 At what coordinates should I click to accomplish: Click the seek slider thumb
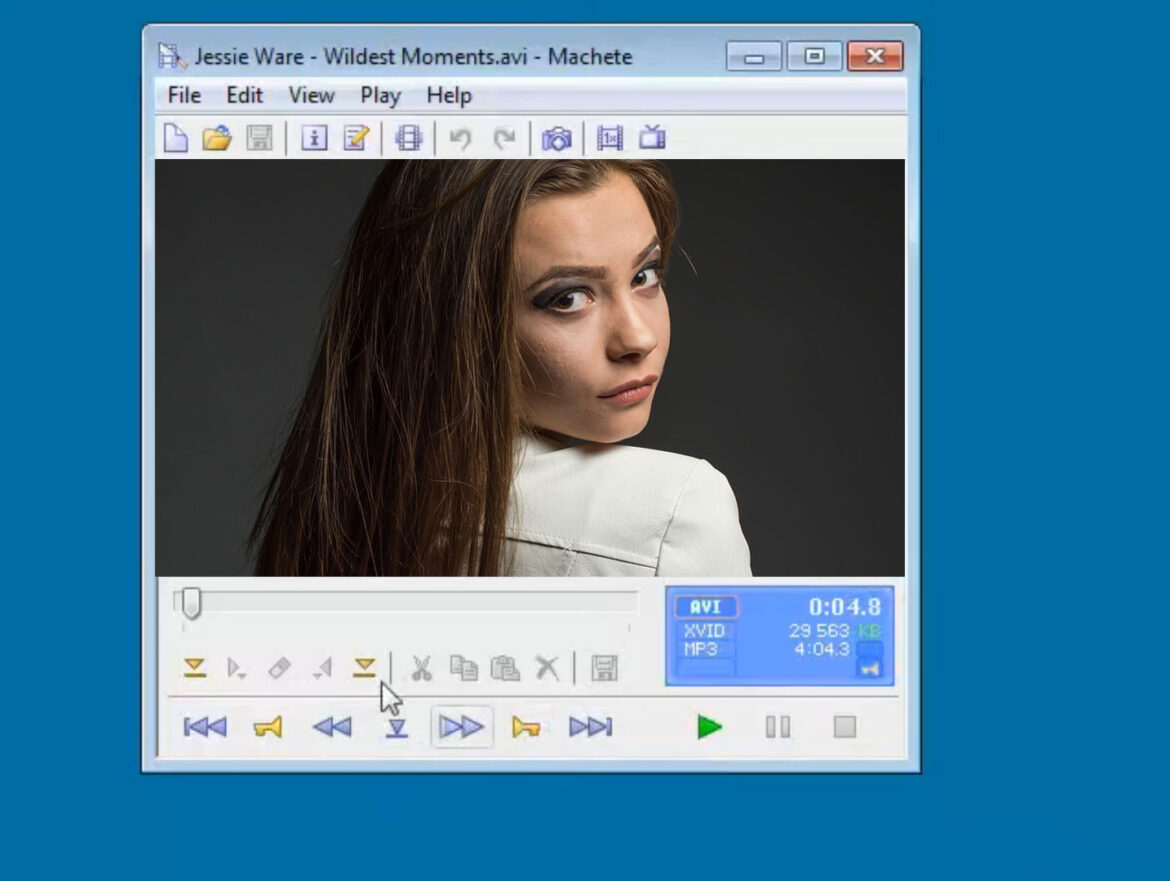[x=190, y=603]
